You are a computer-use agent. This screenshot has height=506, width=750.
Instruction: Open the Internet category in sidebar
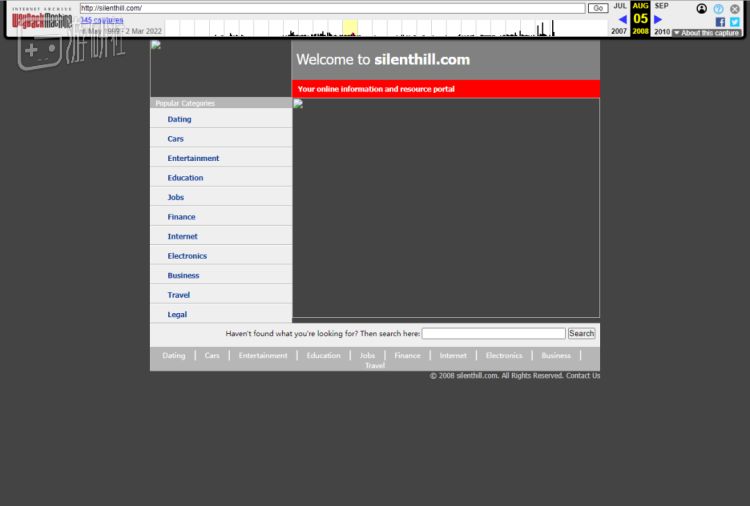click(182, 236)
